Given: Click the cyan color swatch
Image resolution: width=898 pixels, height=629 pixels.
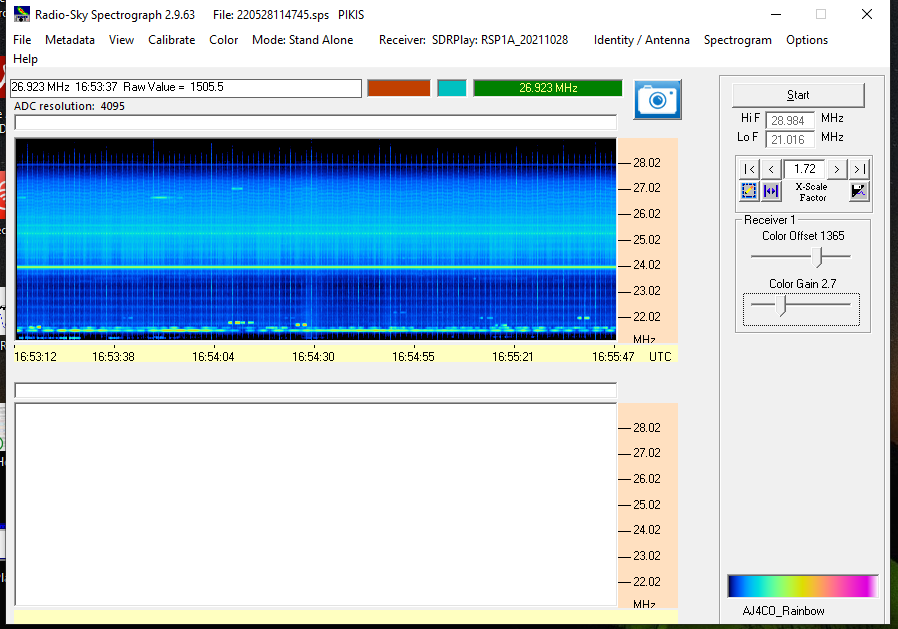Looking at the screenshot, I should (452, 88).
